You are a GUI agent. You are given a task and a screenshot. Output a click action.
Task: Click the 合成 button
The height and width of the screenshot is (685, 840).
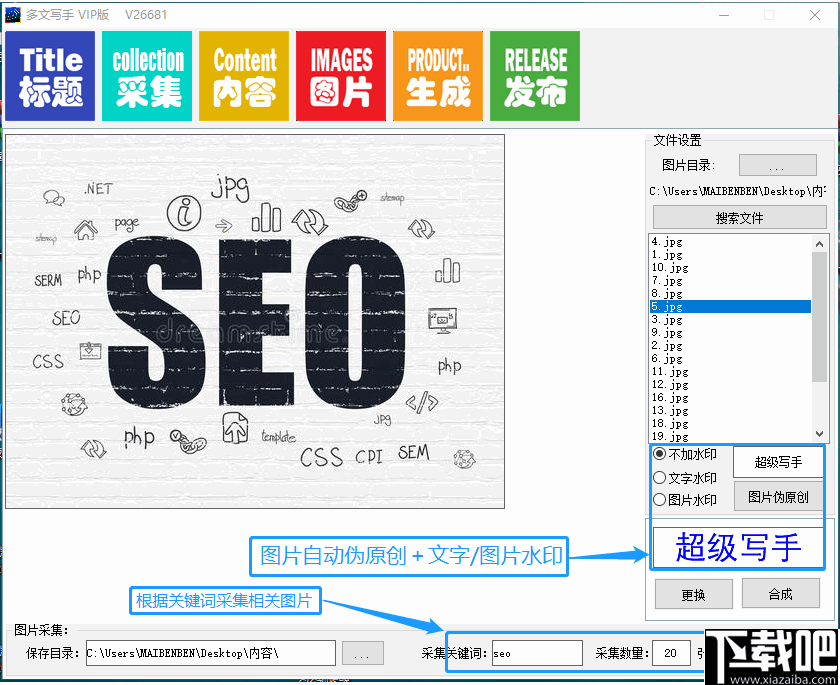coord(780,593)
